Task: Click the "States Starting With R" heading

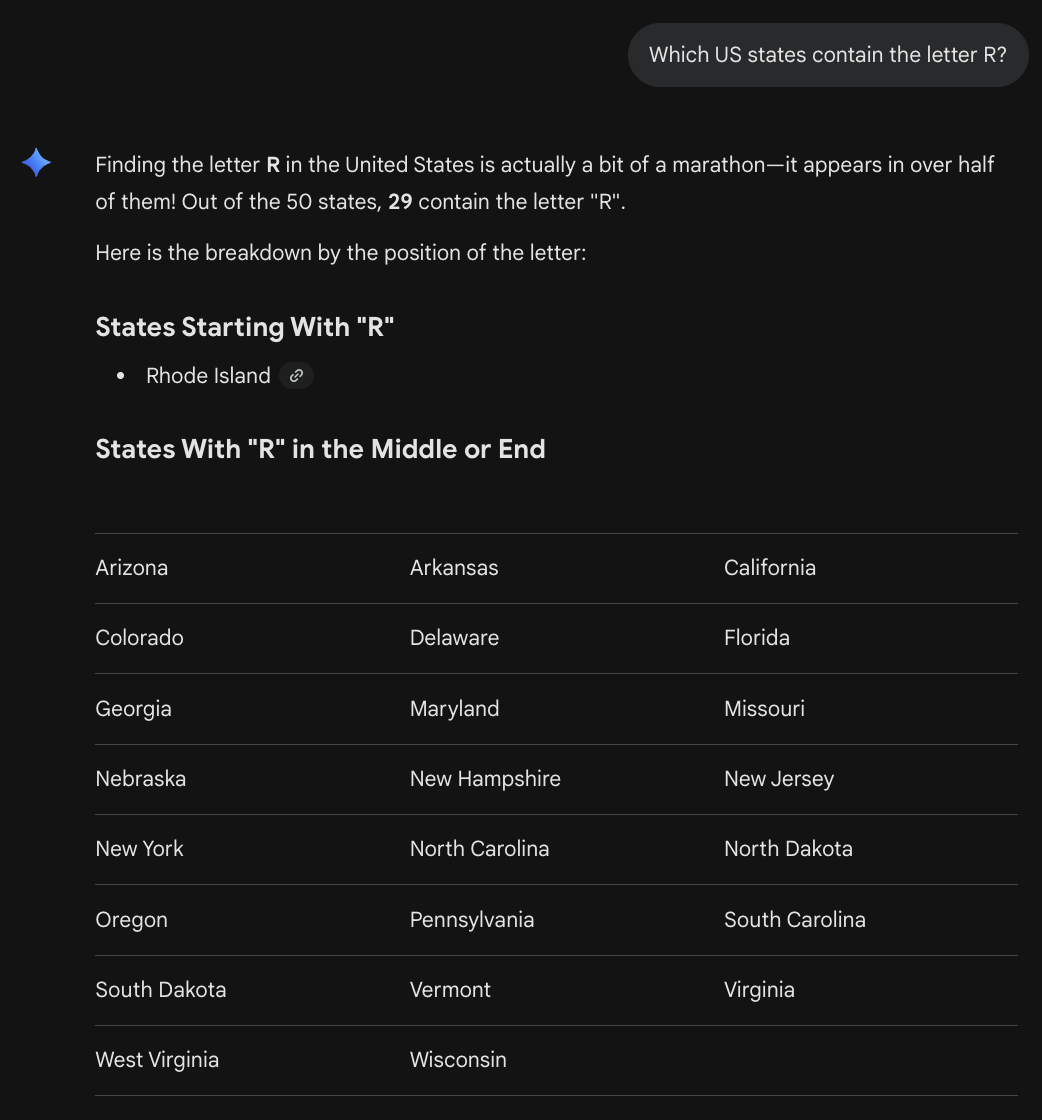Action: tap(244, 327)
